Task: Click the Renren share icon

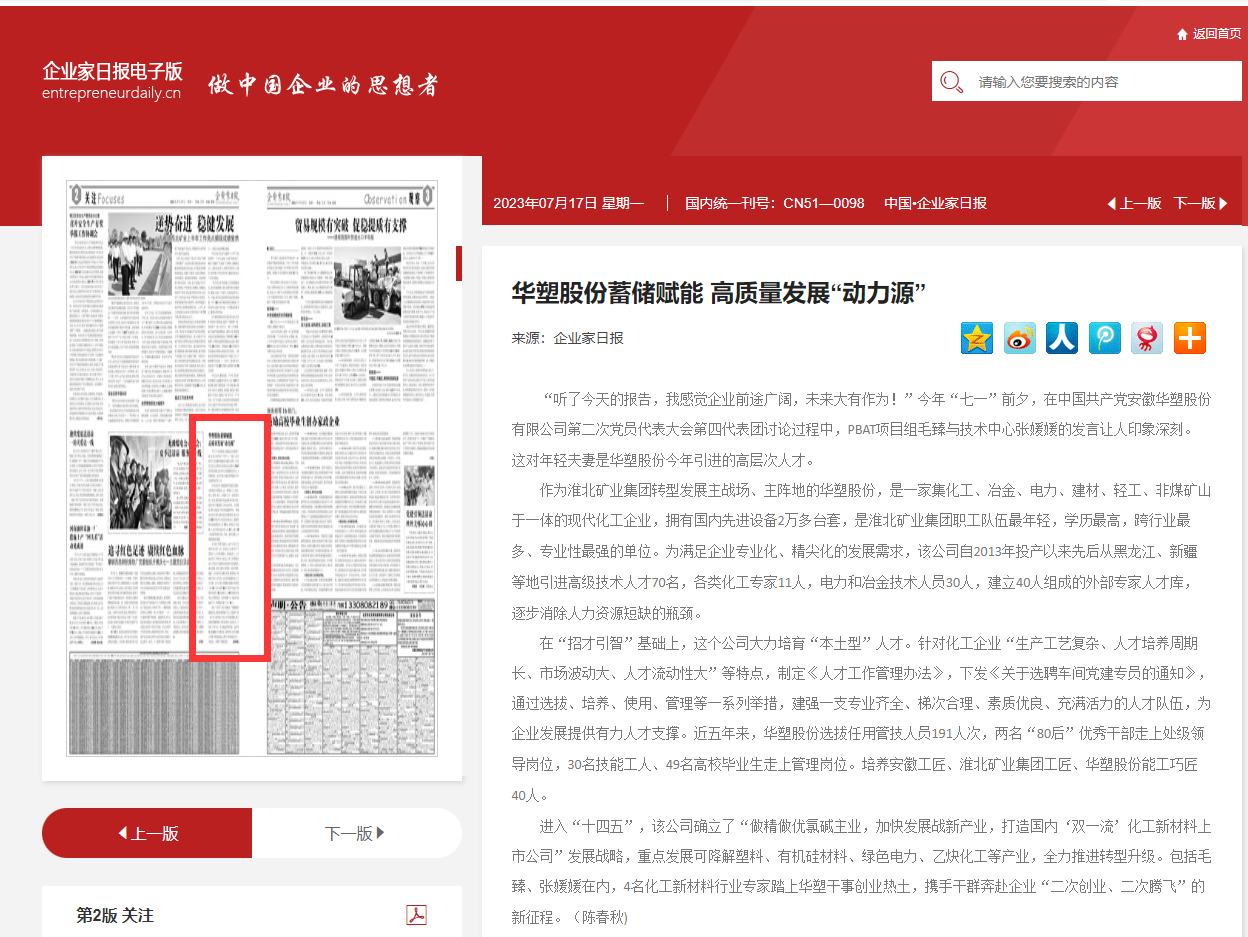Action: coord(1062,338)
